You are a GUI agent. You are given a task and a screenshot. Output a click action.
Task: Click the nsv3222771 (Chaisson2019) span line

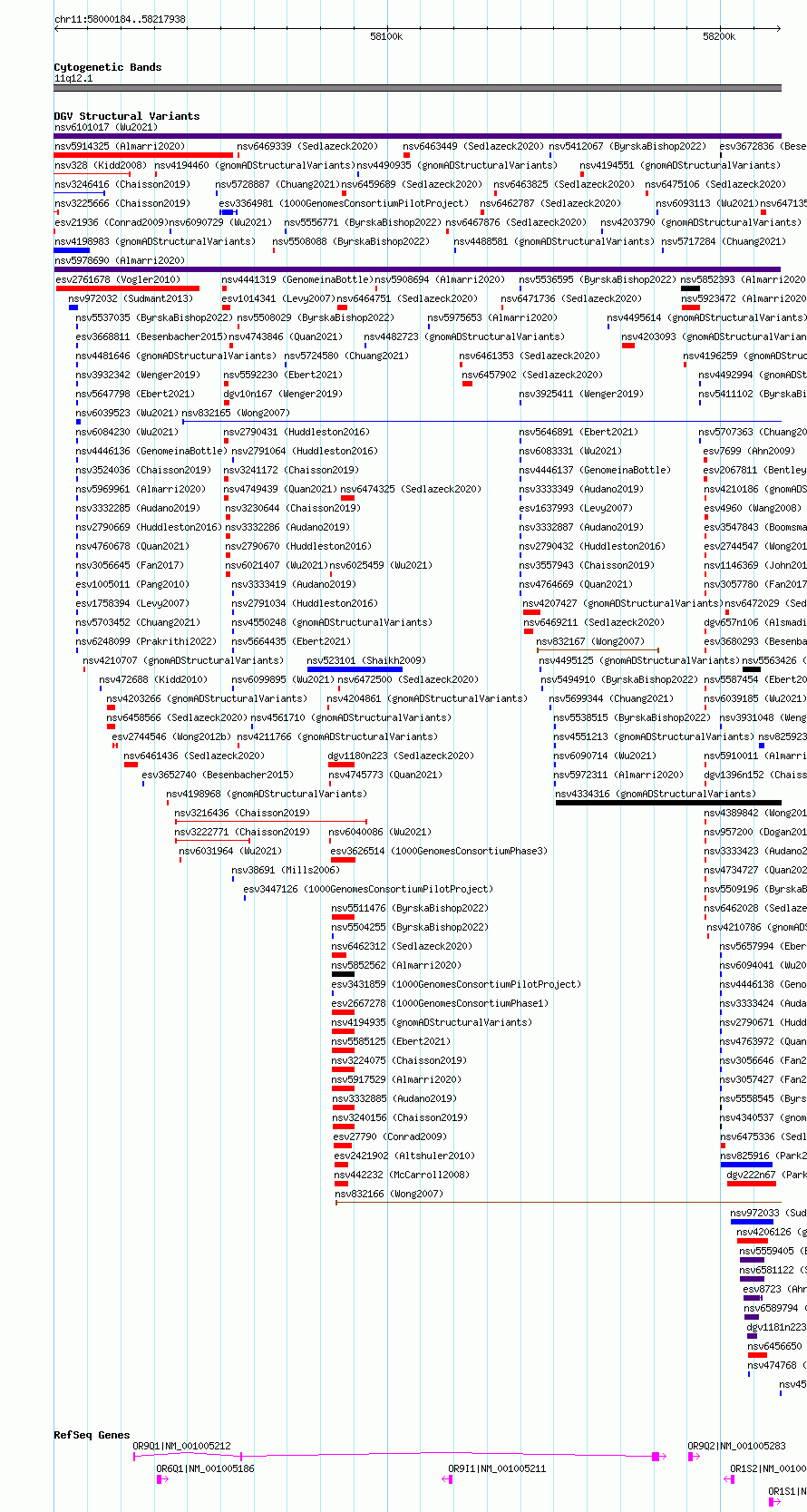[x=212, y=841]
